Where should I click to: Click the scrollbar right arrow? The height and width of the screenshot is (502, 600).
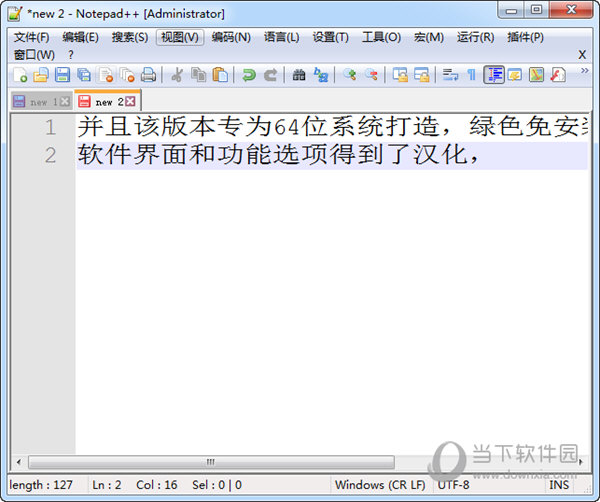(581, 462)
